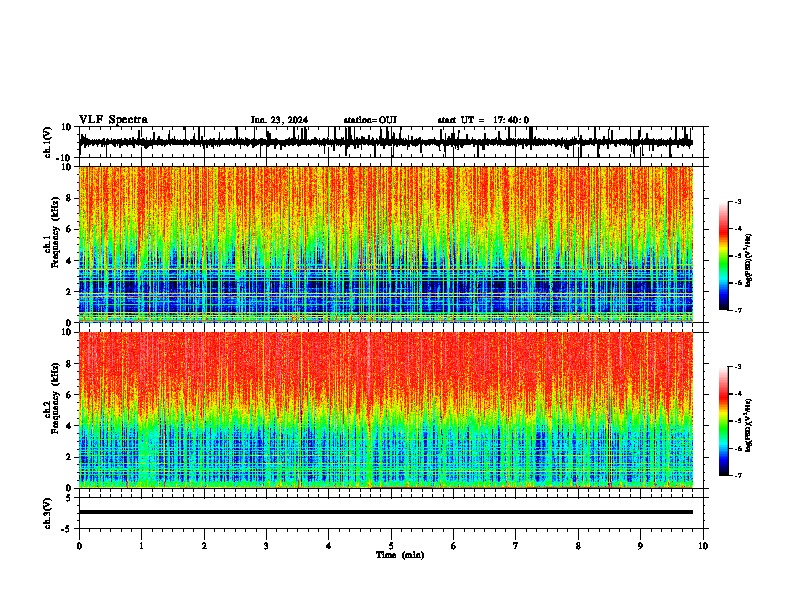Click the "ch.1(V)" waveform axis label
Screen dimensions: 792x612
click(48, 142)
